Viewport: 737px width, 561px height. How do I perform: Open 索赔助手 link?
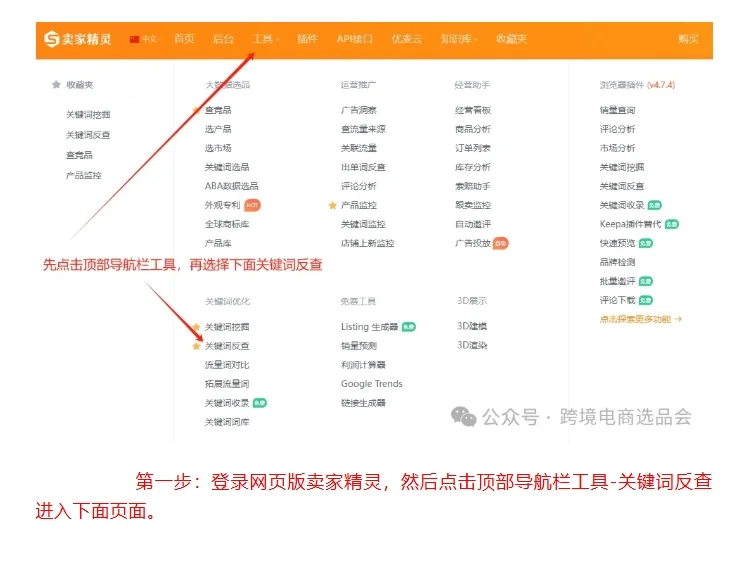click(473, 186)
